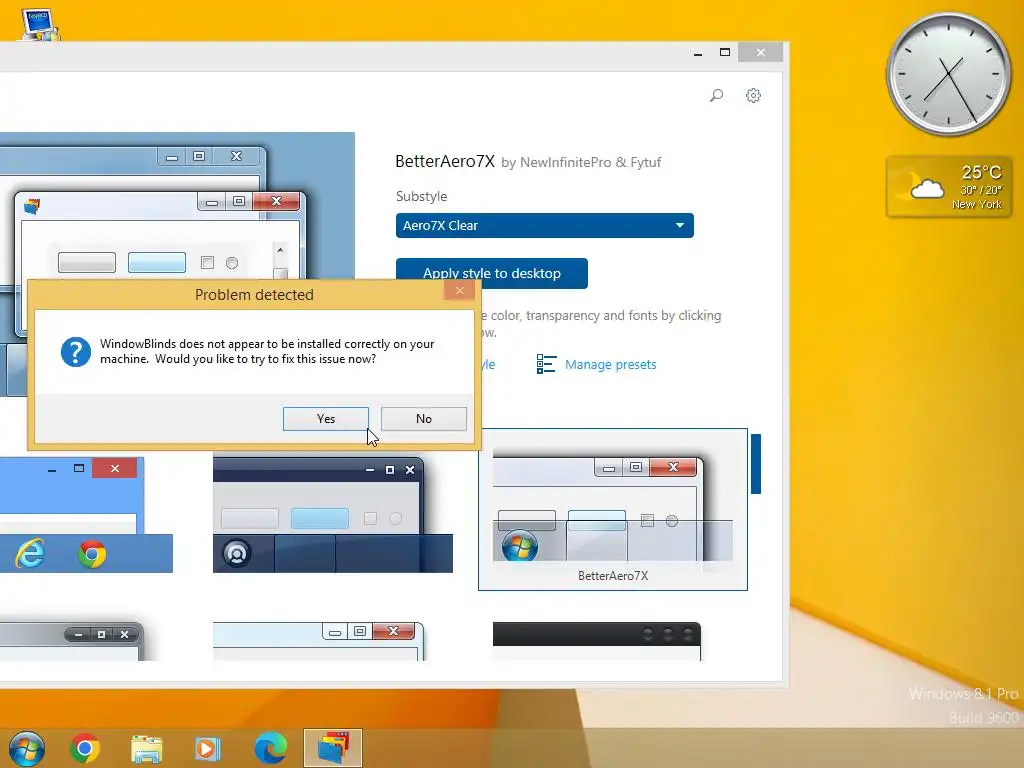Maximize the WindowBlinds window
1024x768 pixels.
tap(725, 53)
